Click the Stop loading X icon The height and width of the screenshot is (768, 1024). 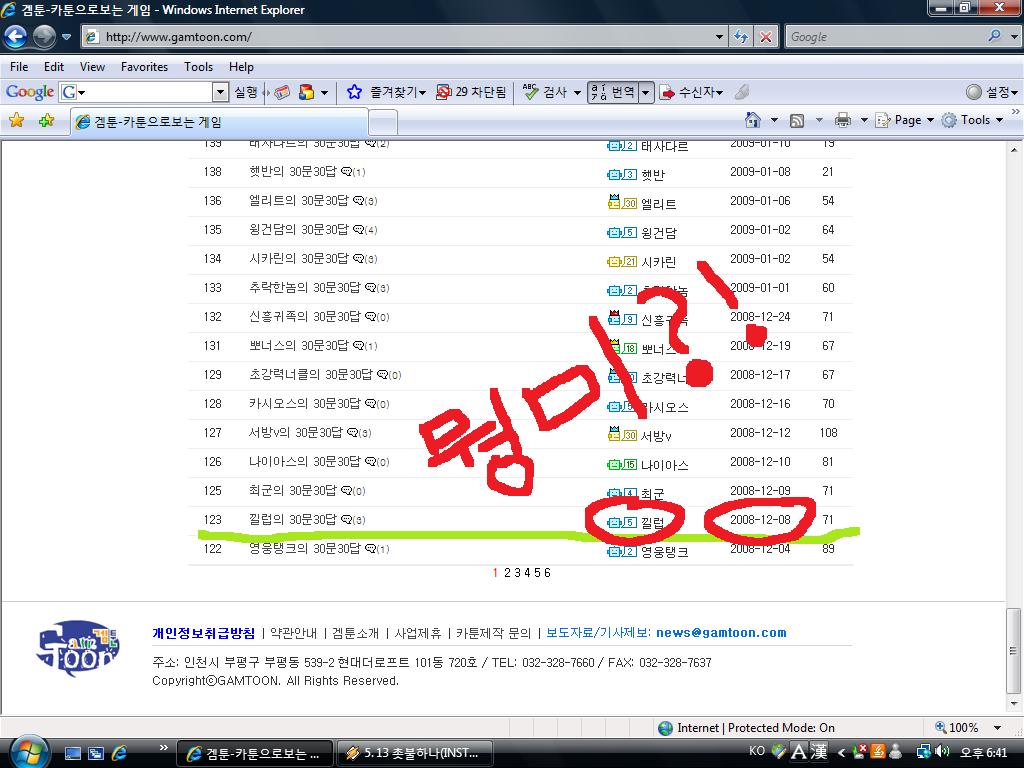click(765, 37)
